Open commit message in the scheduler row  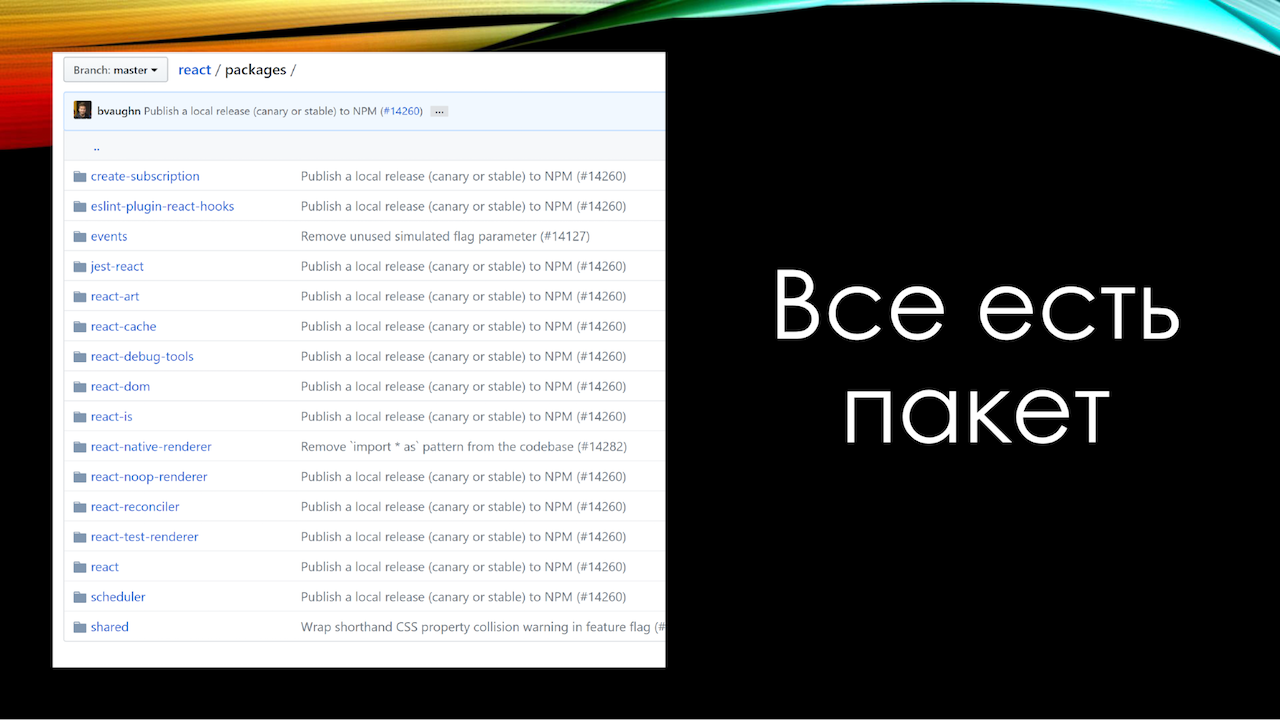click(x=463, y=596)
